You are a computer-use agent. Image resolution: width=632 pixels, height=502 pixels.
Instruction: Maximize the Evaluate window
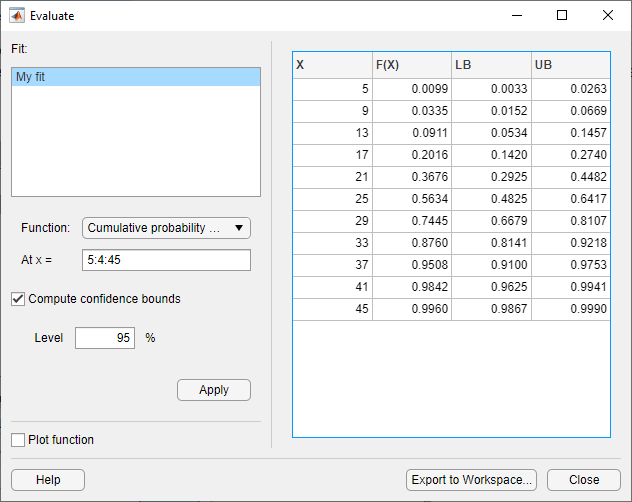tap(562, 16)
